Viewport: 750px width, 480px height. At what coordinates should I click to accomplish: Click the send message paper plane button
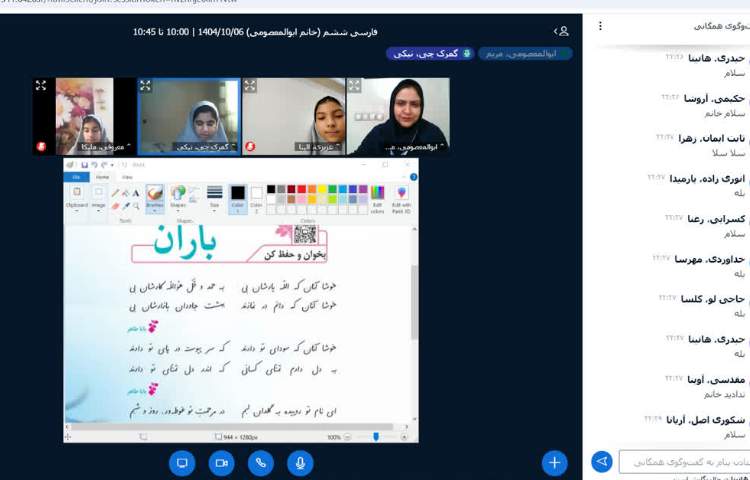pyautogui.click(x=602, y=461)
